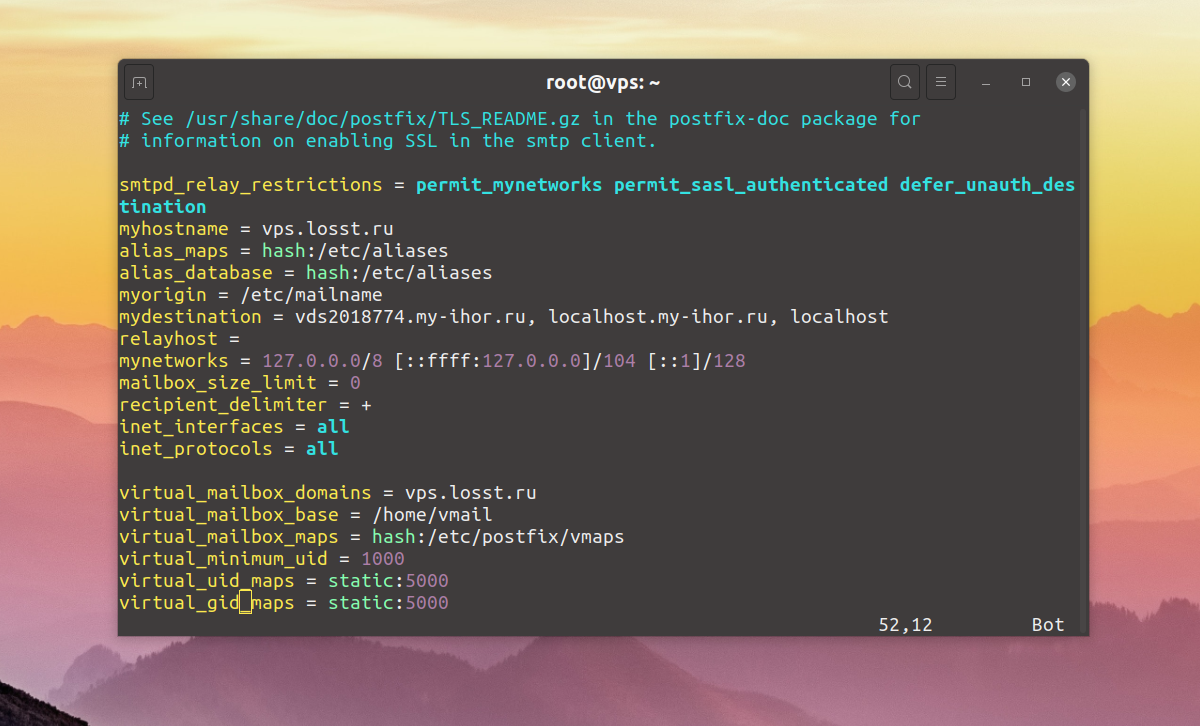The width and height of the screenshot is (1200, 726).
Task: Click the myhostname parameter
Action: click(x=174, y=229)
